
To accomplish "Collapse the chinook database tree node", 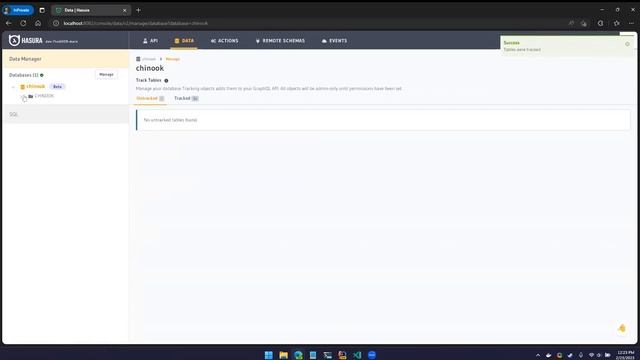I will (x=13, y=87).
